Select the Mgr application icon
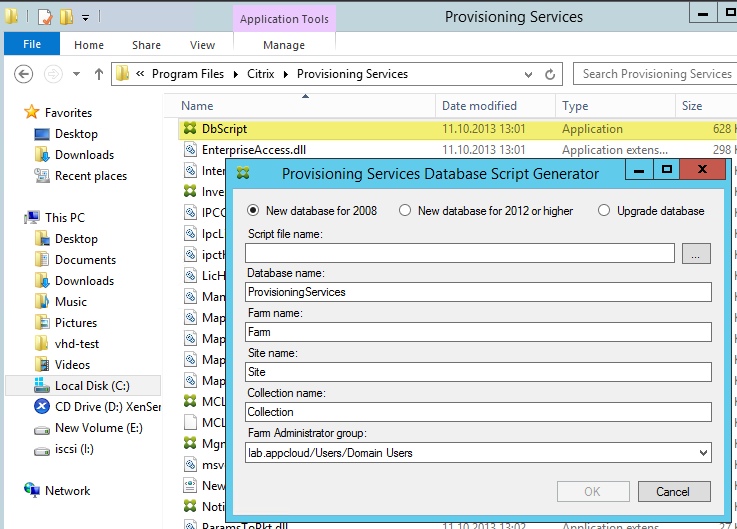The width and height of the screenshot is (737, 529). click(190, 443)
